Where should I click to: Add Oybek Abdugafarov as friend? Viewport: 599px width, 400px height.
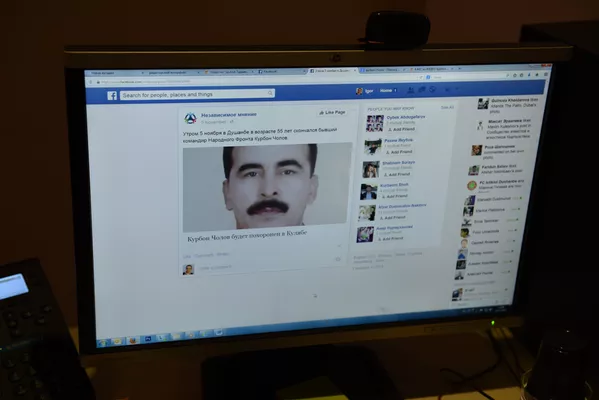[401, 129]
